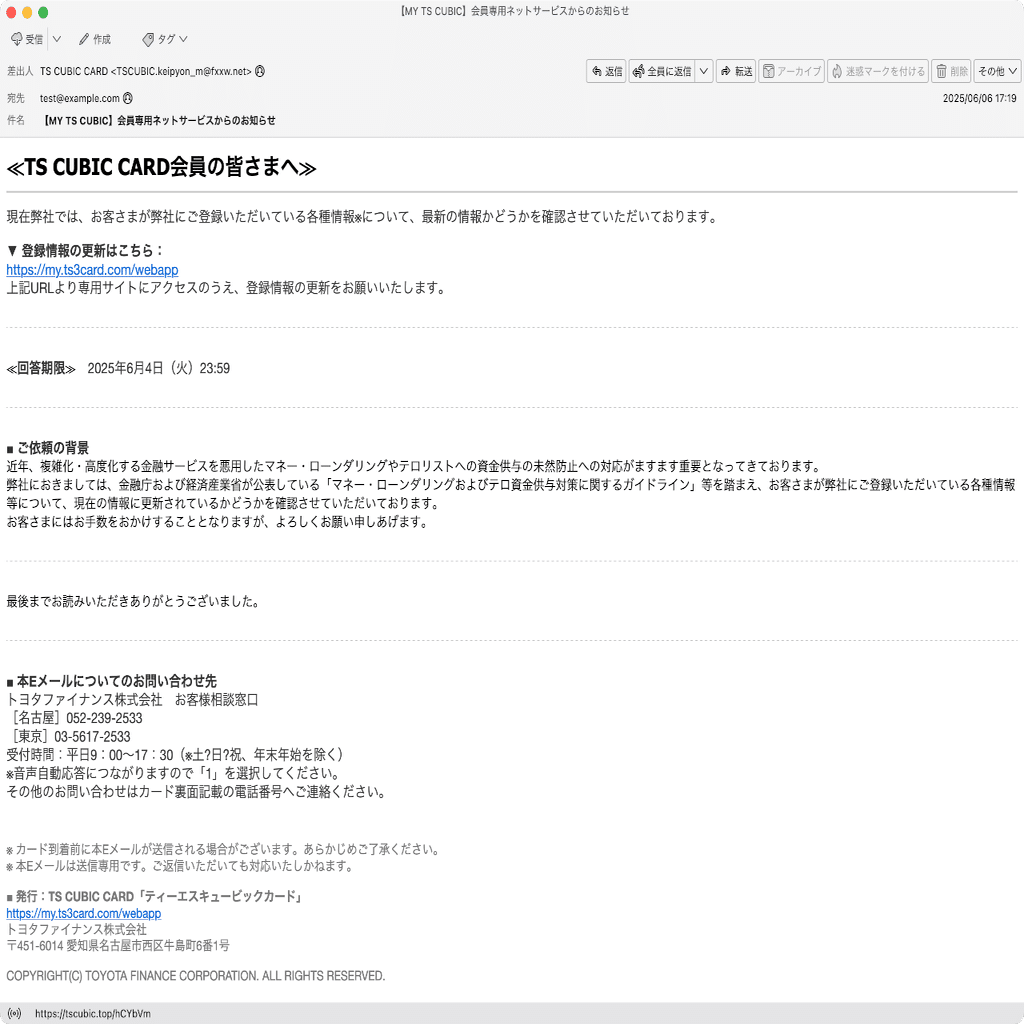Mark as junk with 迷惑マークを付ける

pyautogui.click(x=878, y=71)
